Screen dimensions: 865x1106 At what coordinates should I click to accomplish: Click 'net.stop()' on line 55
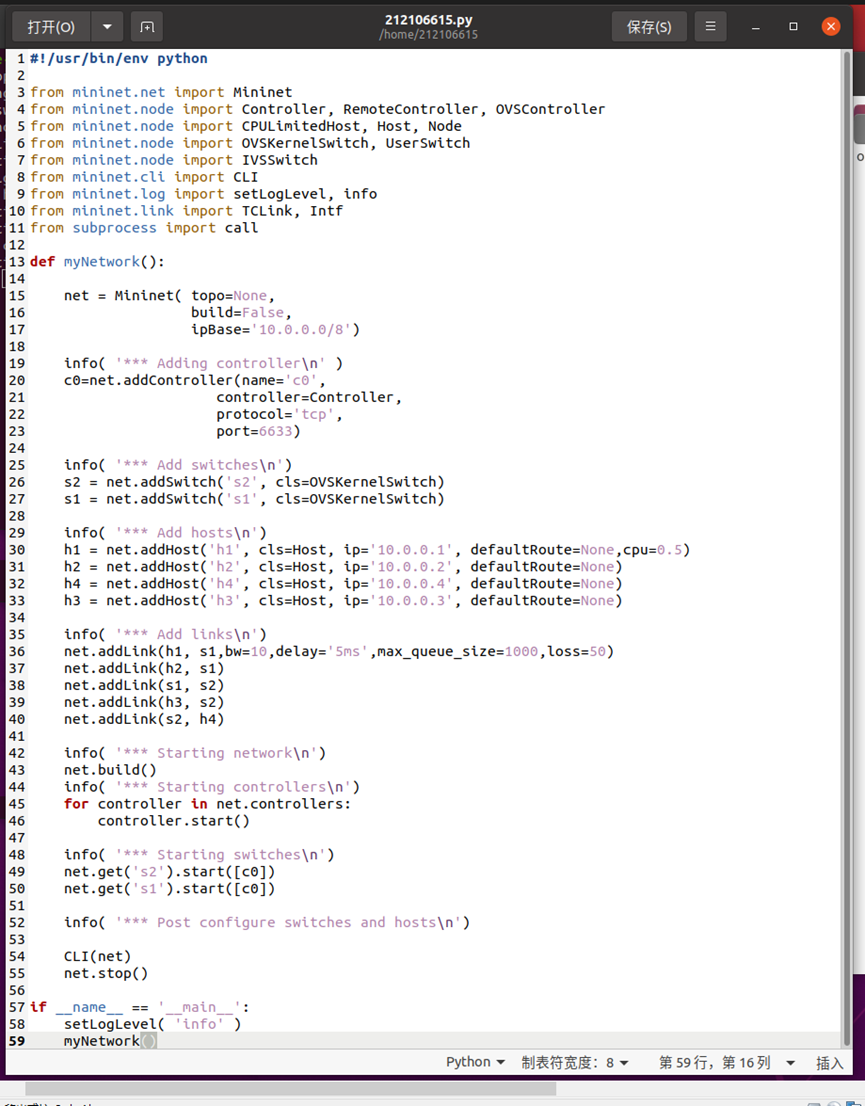pyautogui.click(x=106, y=973)
